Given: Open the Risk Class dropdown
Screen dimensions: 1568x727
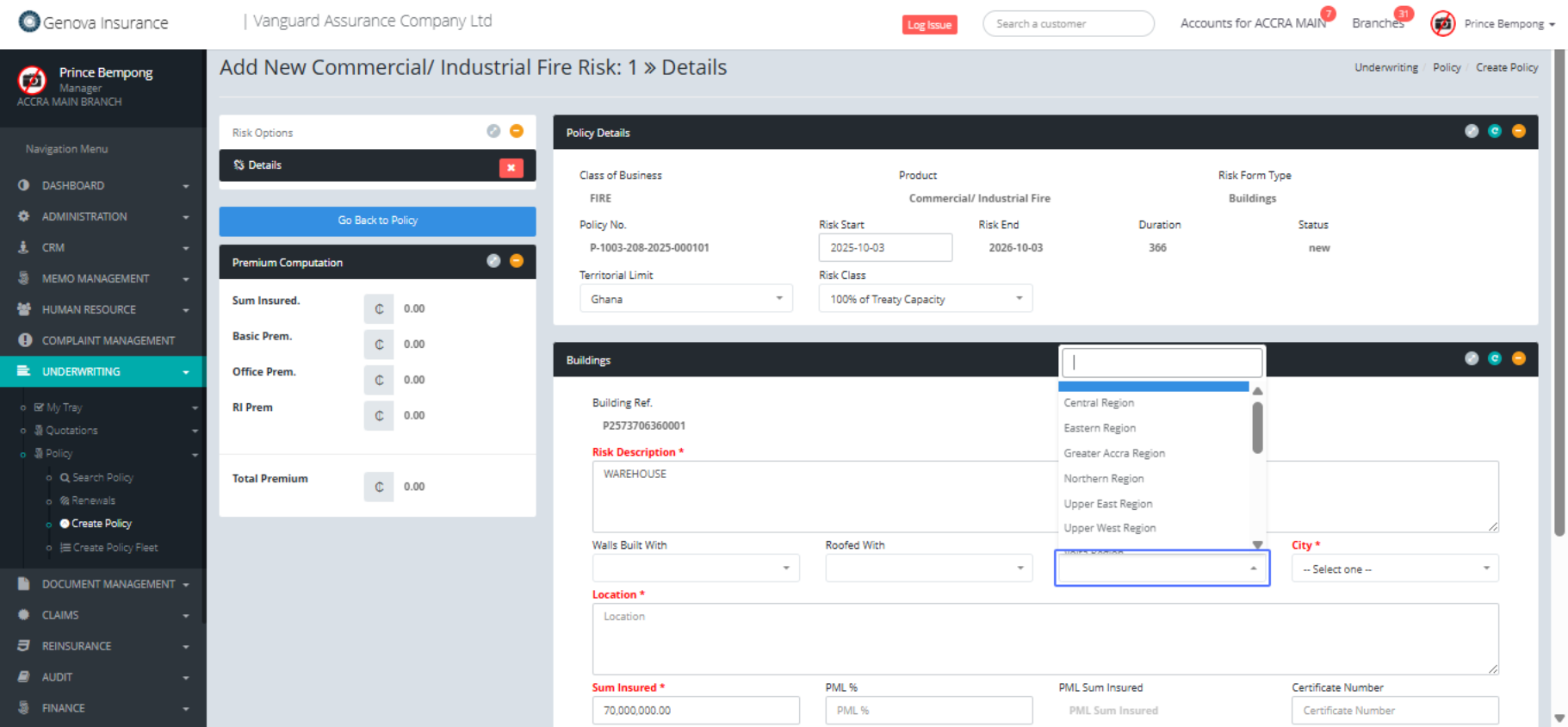Looking at the screenshot, I should pos(925,299).
